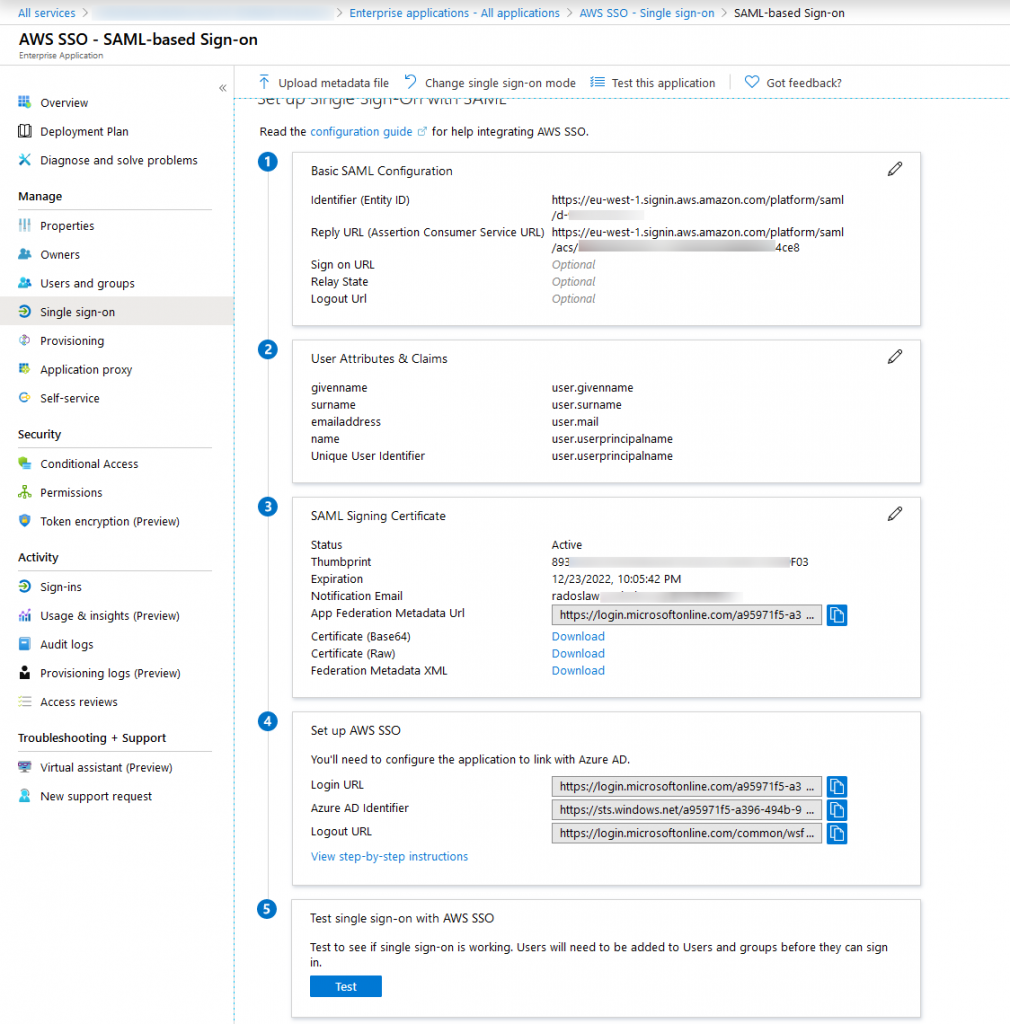Click Usage & insights chart icon
Image resolution: width=1010 pixels, height=1024 pixels.
[25, 615]
